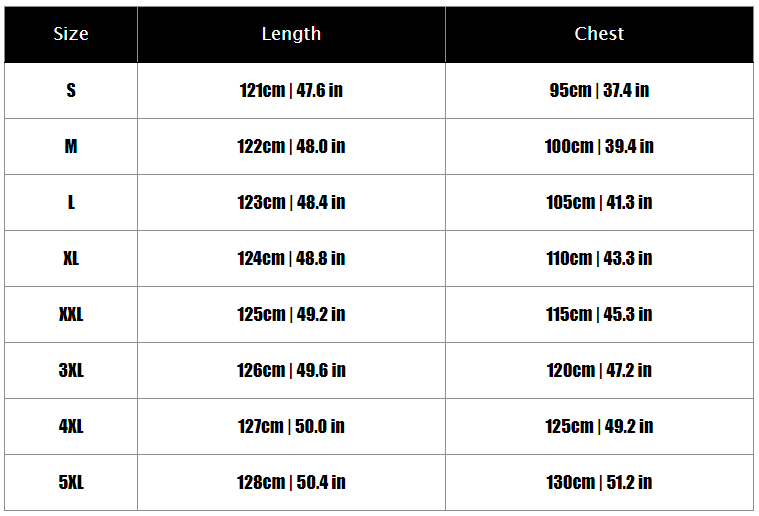Click the 100cm | 39.4 in chest cell
Image resolution: width=759 pixels, height=516 pixels.
coord(599,146)
